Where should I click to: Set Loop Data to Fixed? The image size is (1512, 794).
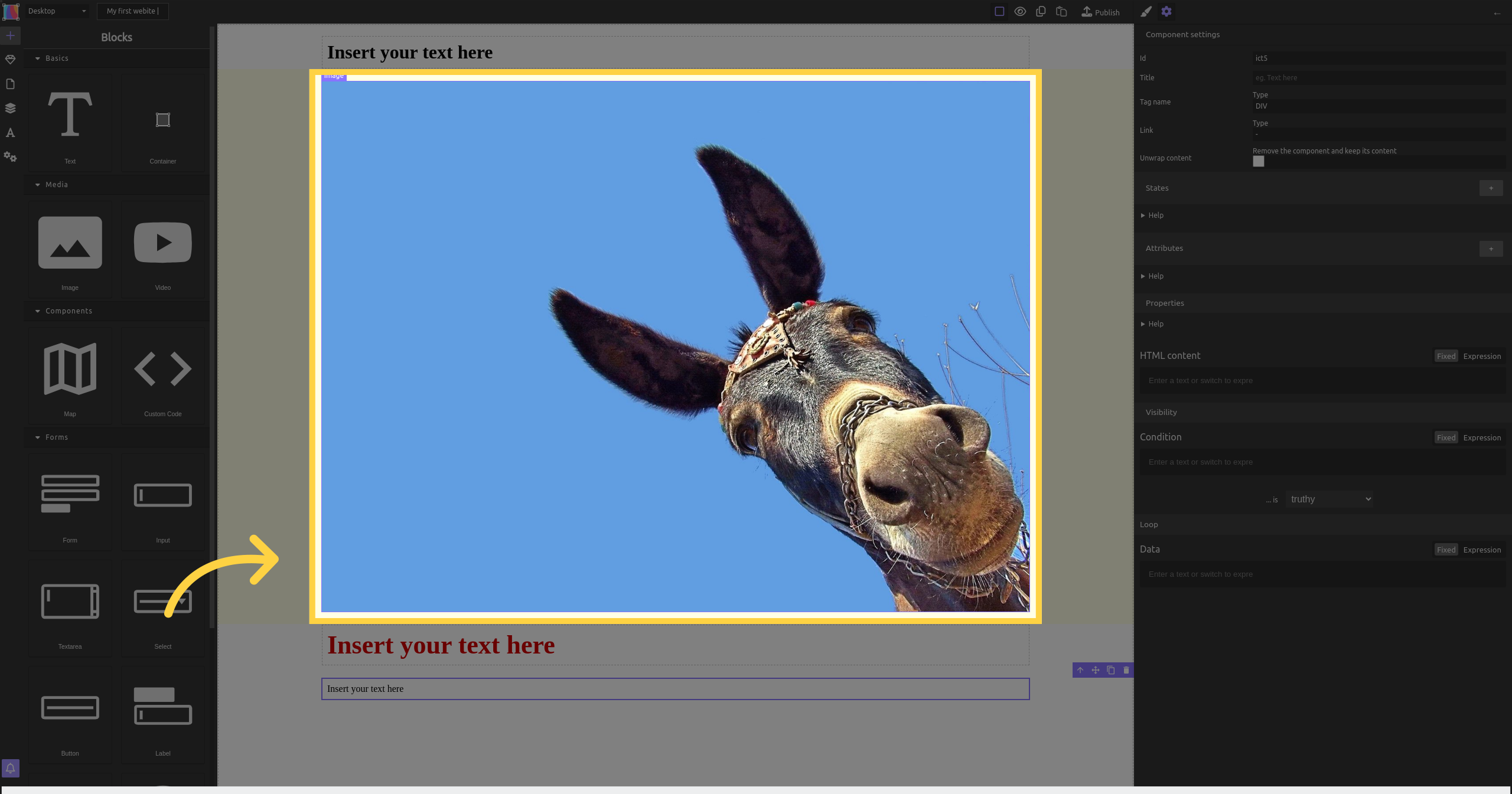pyautogui.click(x=1446, y=550)
